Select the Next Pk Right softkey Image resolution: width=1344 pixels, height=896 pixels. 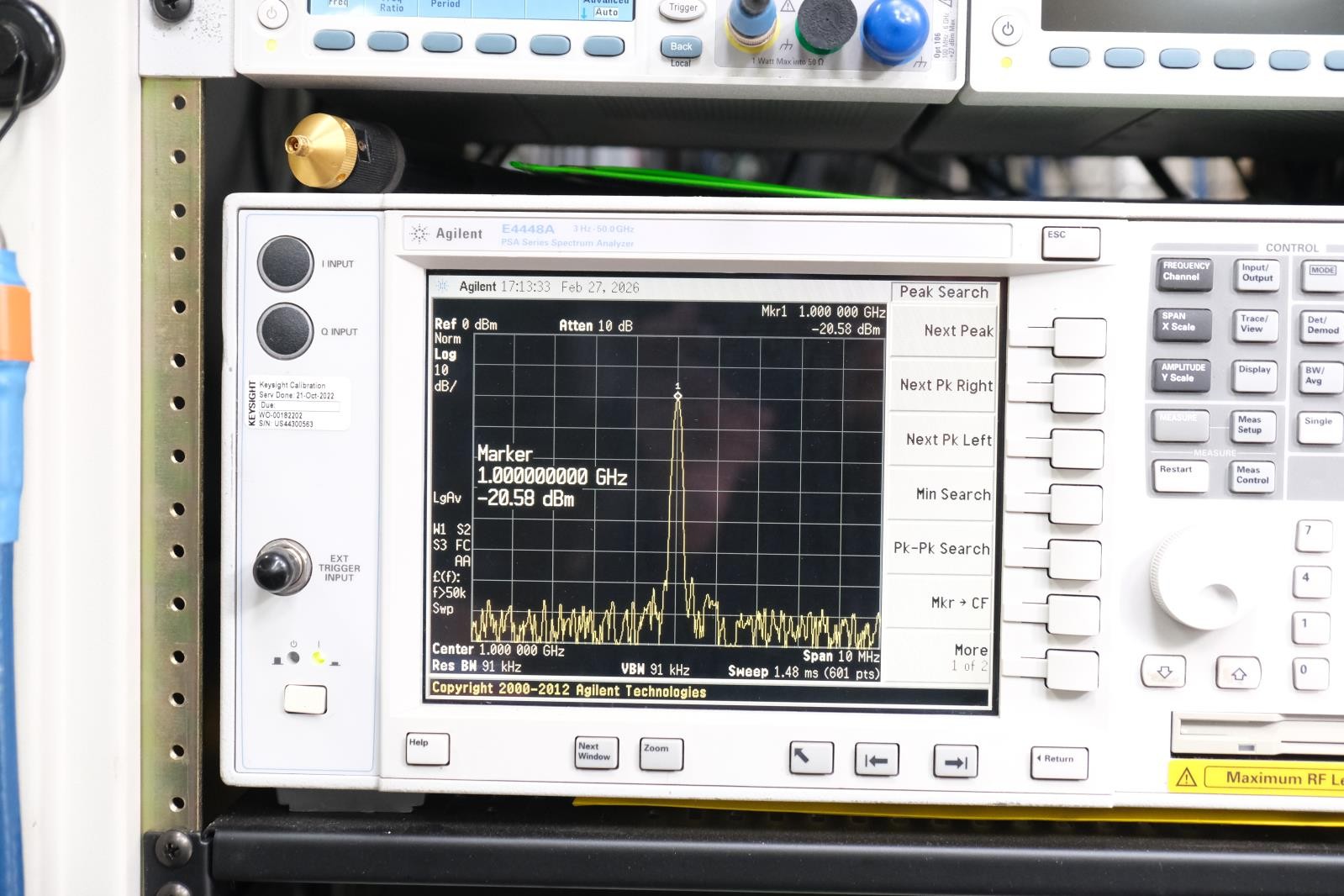pyautogui.click(x=946, y=385)
